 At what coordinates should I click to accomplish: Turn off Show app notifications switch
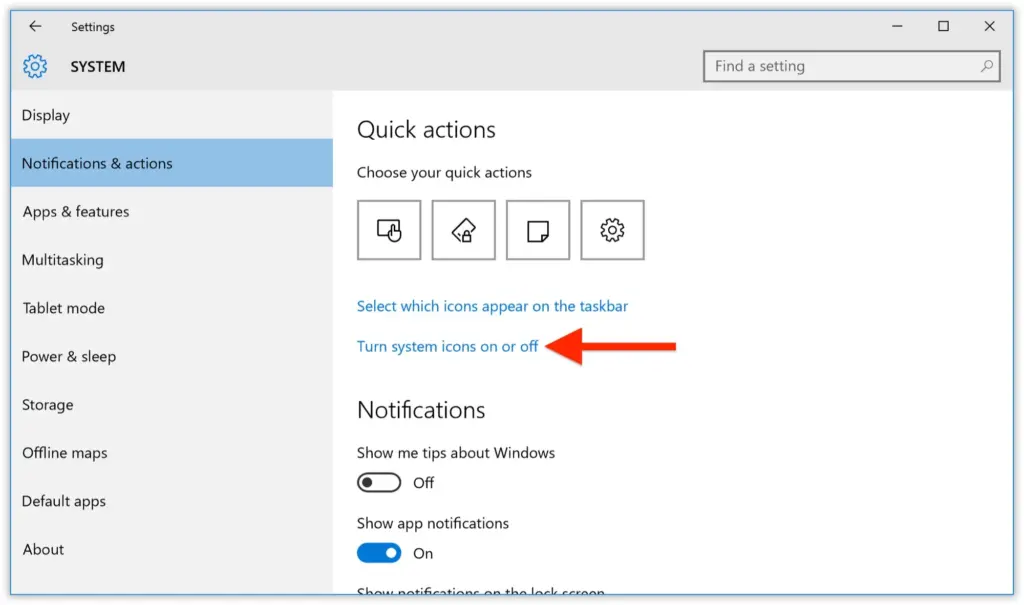click(x=379, y=553)
